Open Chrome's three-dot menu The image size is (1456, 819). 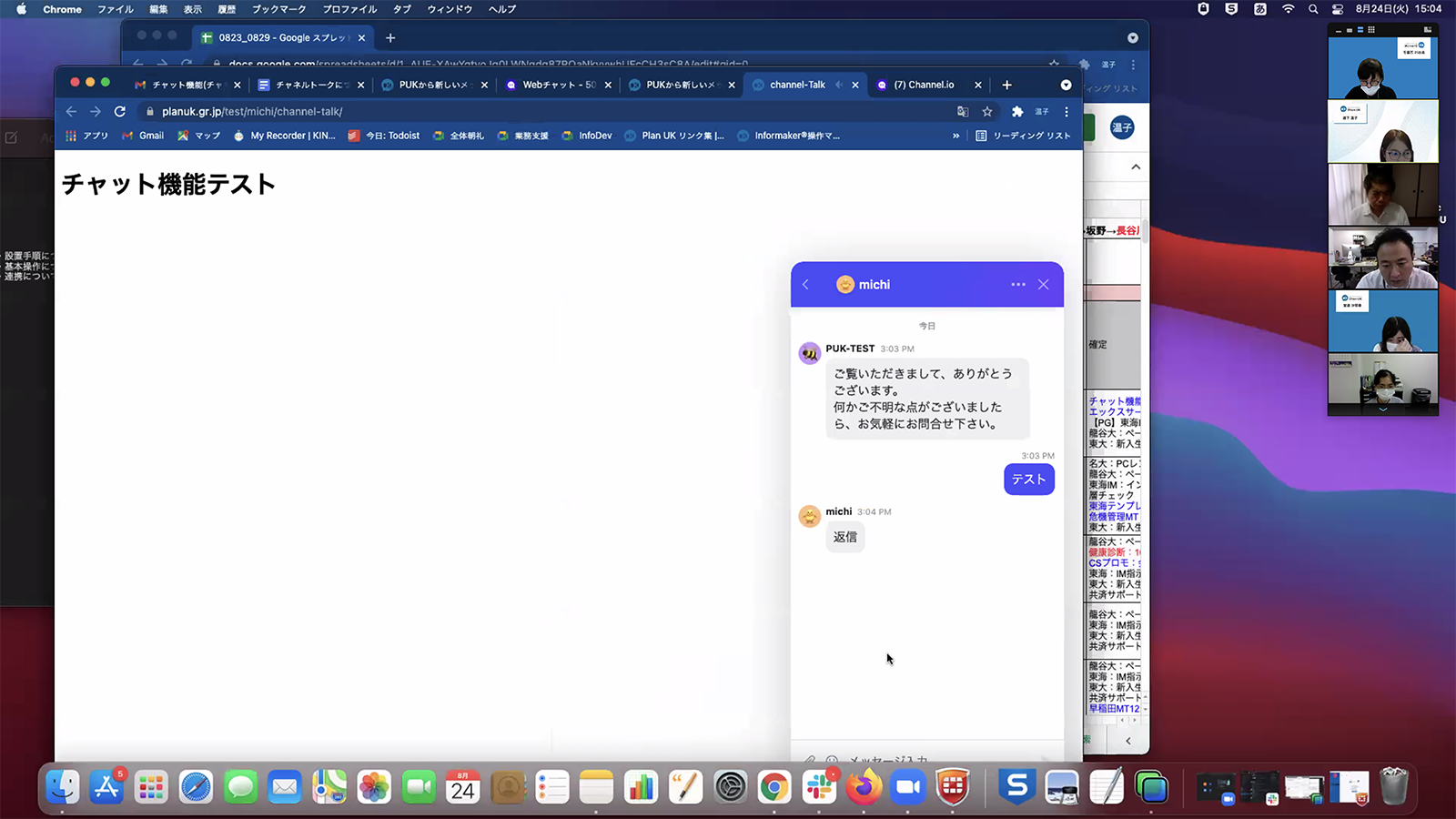click(x=1067, y=111)
